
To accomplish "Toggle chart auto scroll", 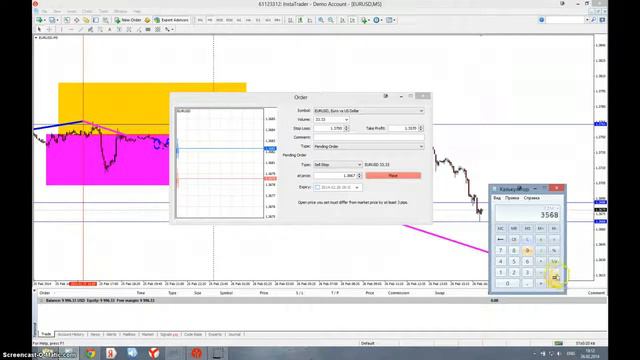I will tap(342, 20).
